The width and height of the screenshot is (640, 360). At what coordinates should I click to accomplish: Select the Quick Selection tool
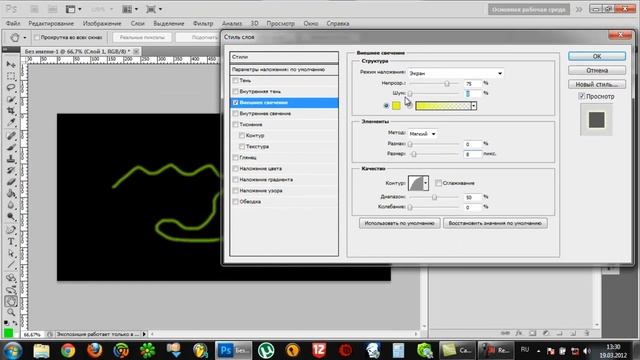11,99
